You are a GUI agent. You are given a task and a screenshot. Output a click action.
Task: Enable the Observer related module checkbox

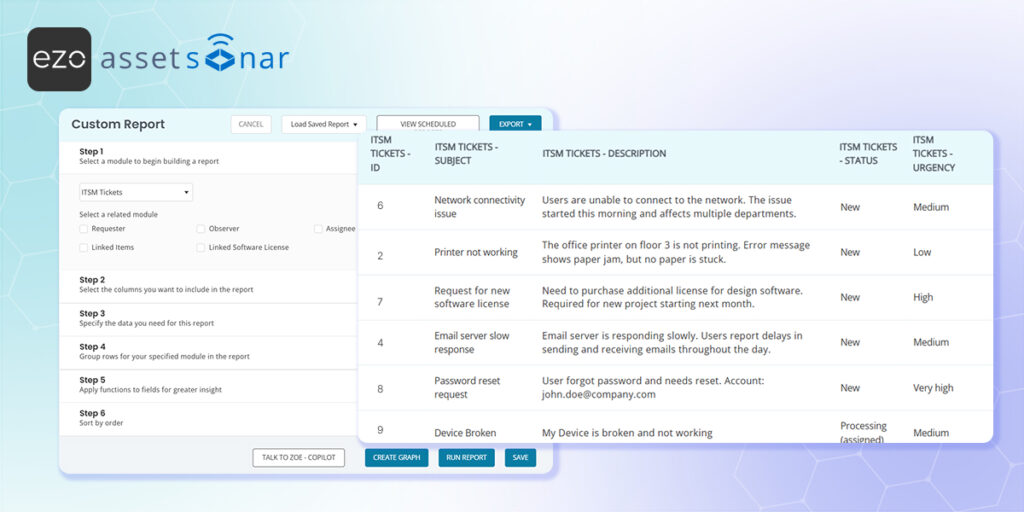pos(201,229)
